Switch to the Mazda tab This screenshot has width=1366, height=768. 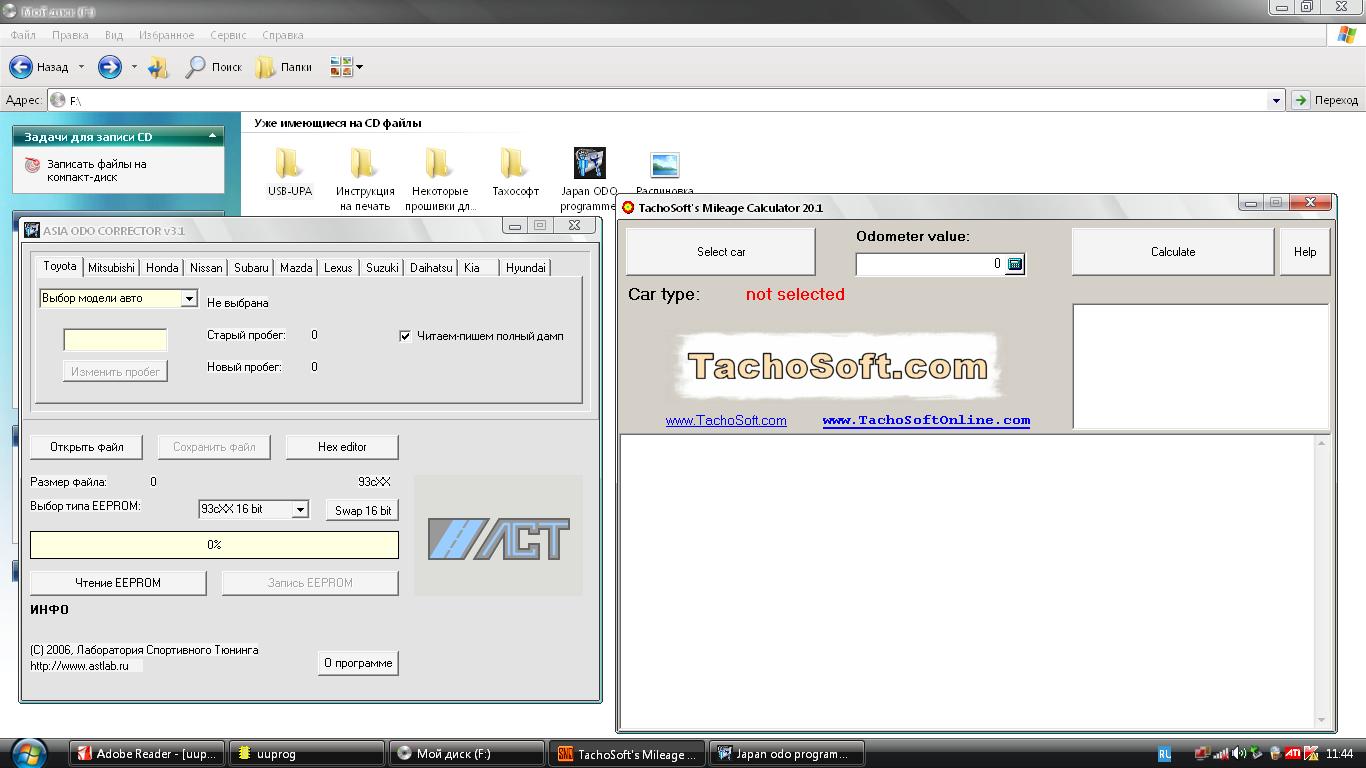click(x=296, y=267)
